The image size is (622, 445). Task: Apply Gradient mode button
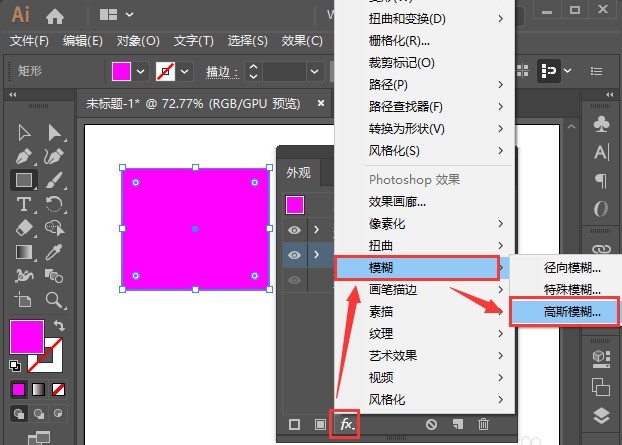[38, 389]
